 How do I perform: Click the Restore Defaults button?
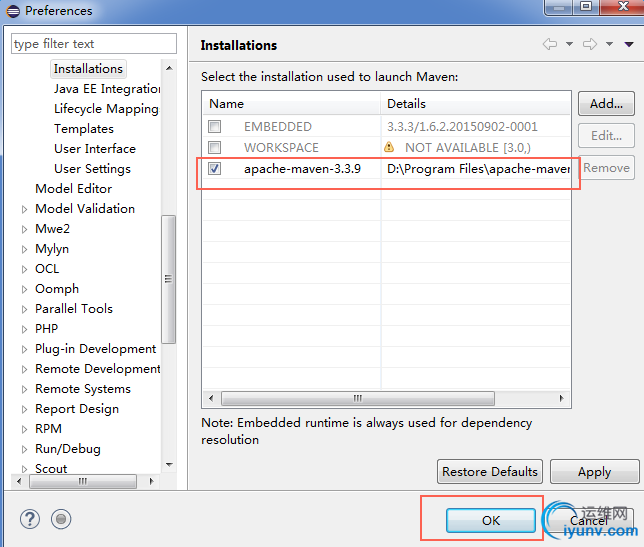coord(490,471)
